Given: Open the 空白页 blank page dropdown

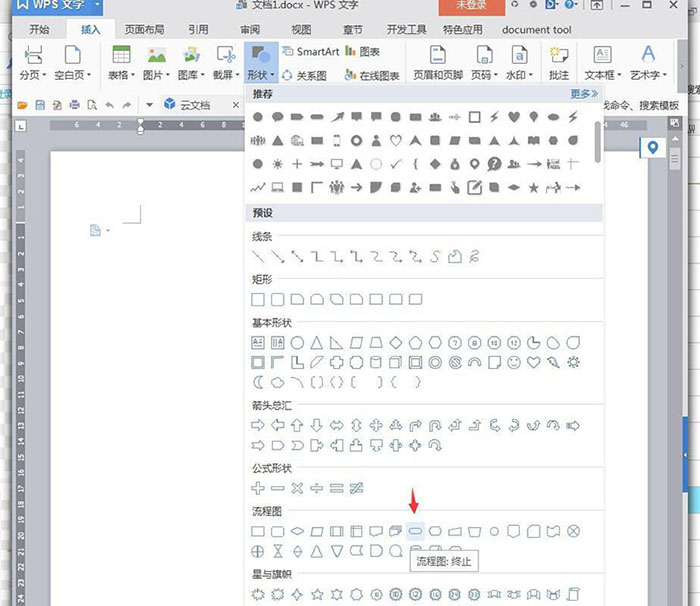Looking at the screenshot, I should coord(73,63).
